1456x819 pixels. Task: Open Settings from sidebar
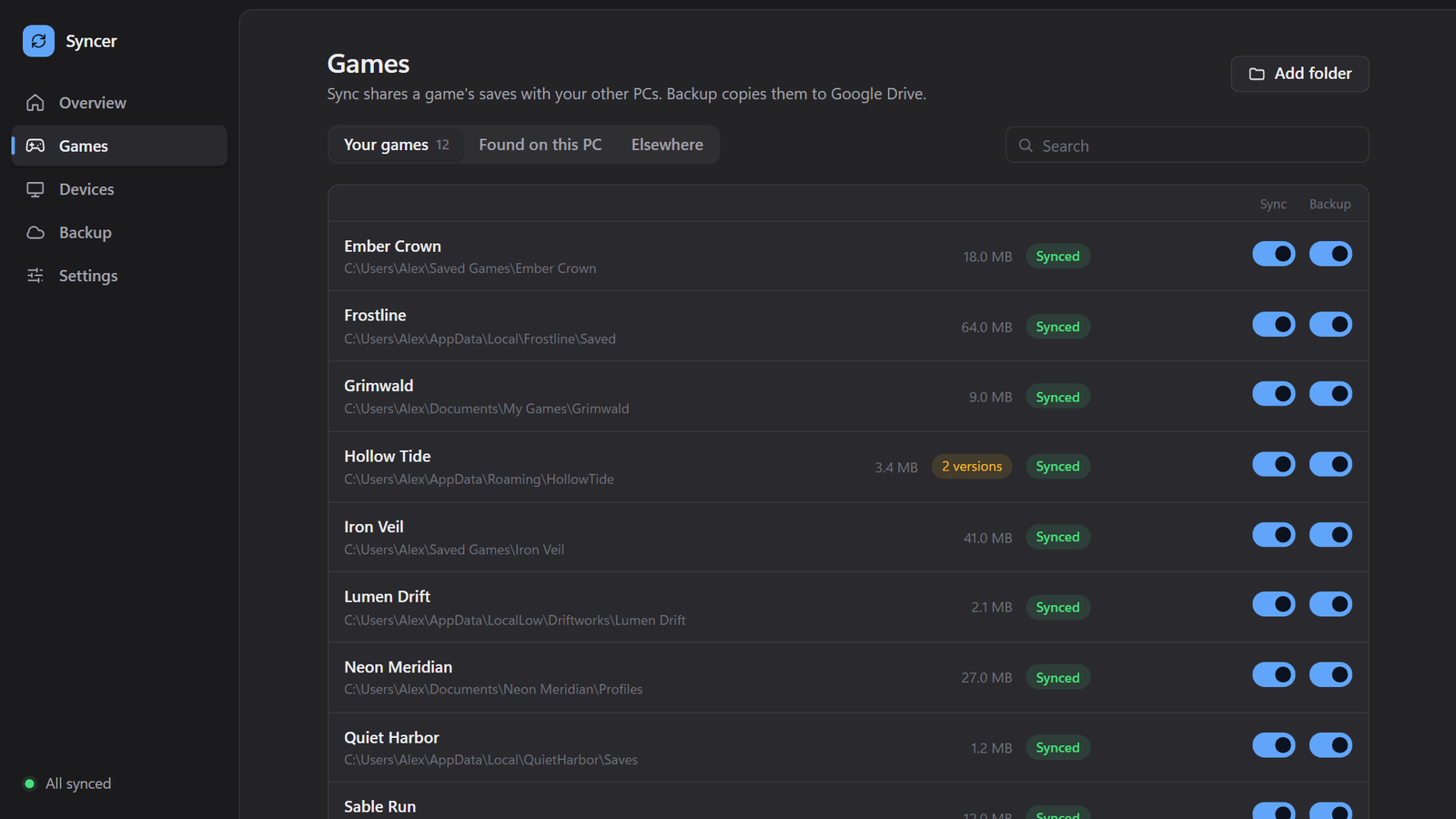click(x=120, y=276)
